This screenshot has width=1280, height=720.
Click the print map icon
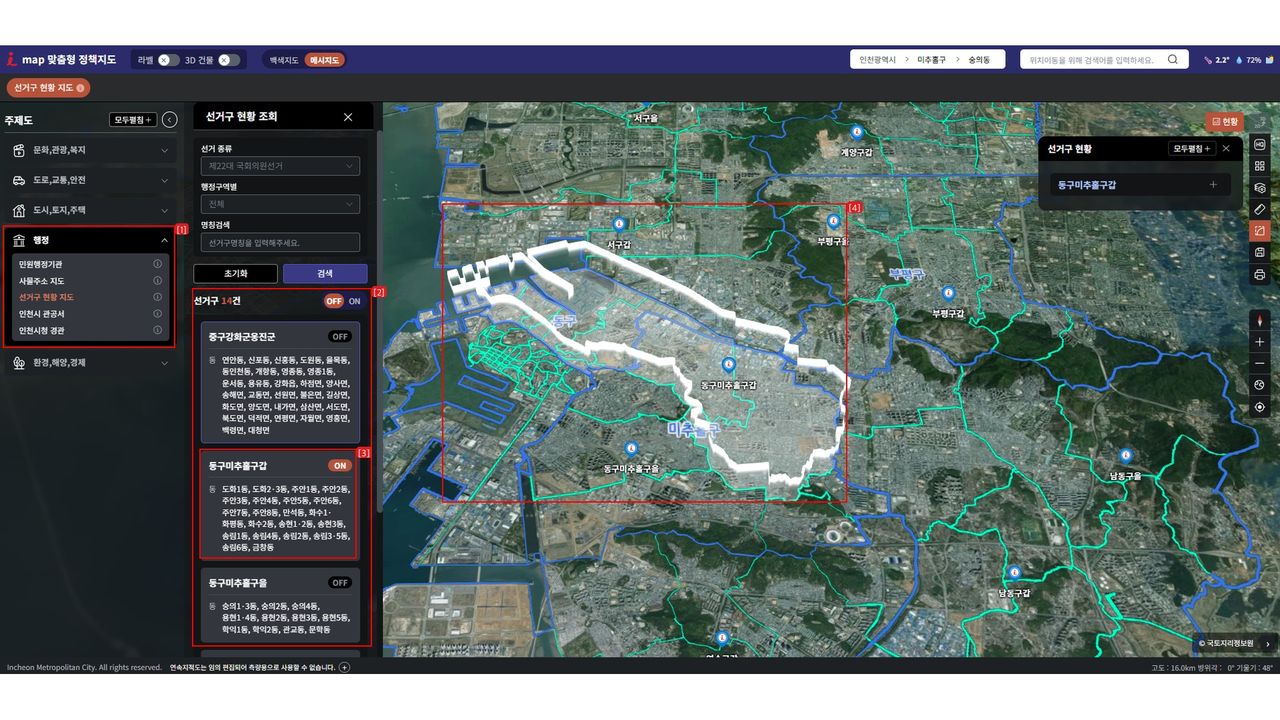[1259, 274]
